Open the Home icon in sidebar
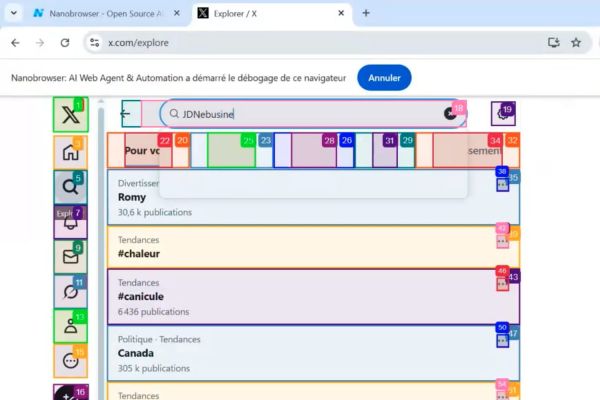Viewport: 600px width, 400px height. [71, 152]
